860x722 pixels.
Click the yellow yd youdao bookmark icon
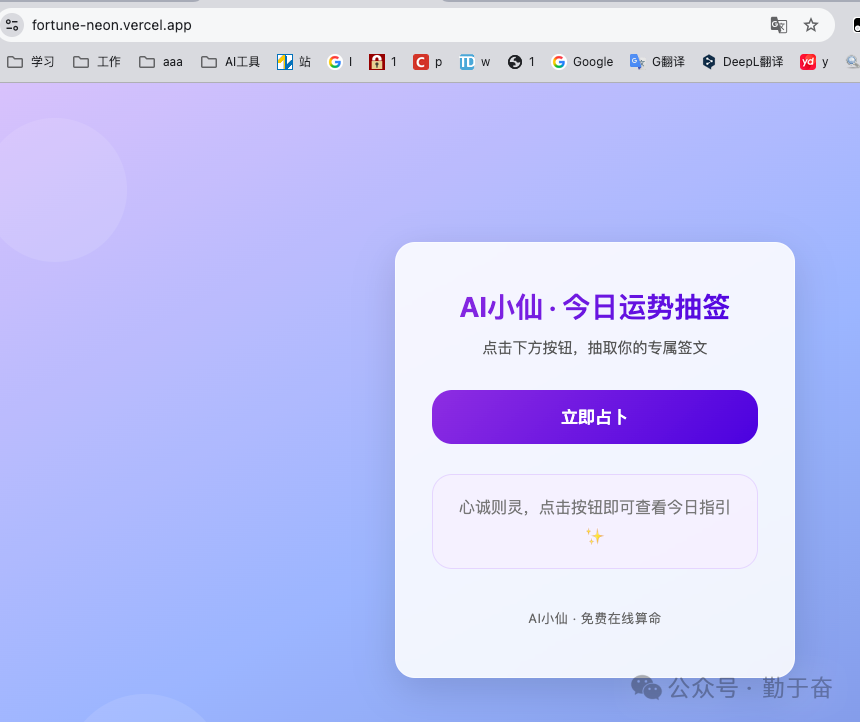tap(808, 62)
